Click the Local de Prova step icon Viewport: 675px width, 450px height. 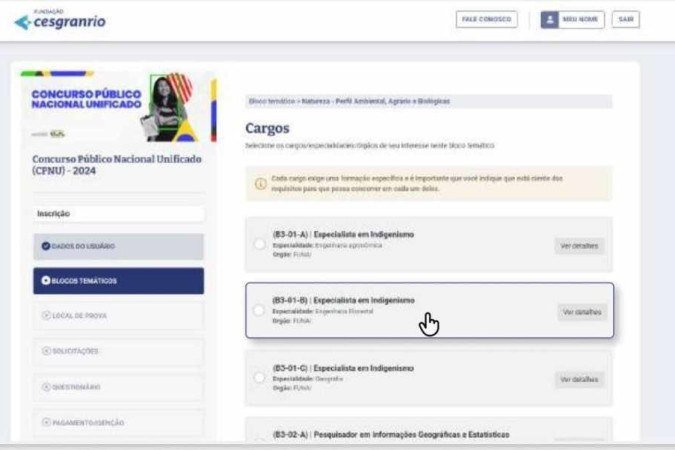(46, 316)
